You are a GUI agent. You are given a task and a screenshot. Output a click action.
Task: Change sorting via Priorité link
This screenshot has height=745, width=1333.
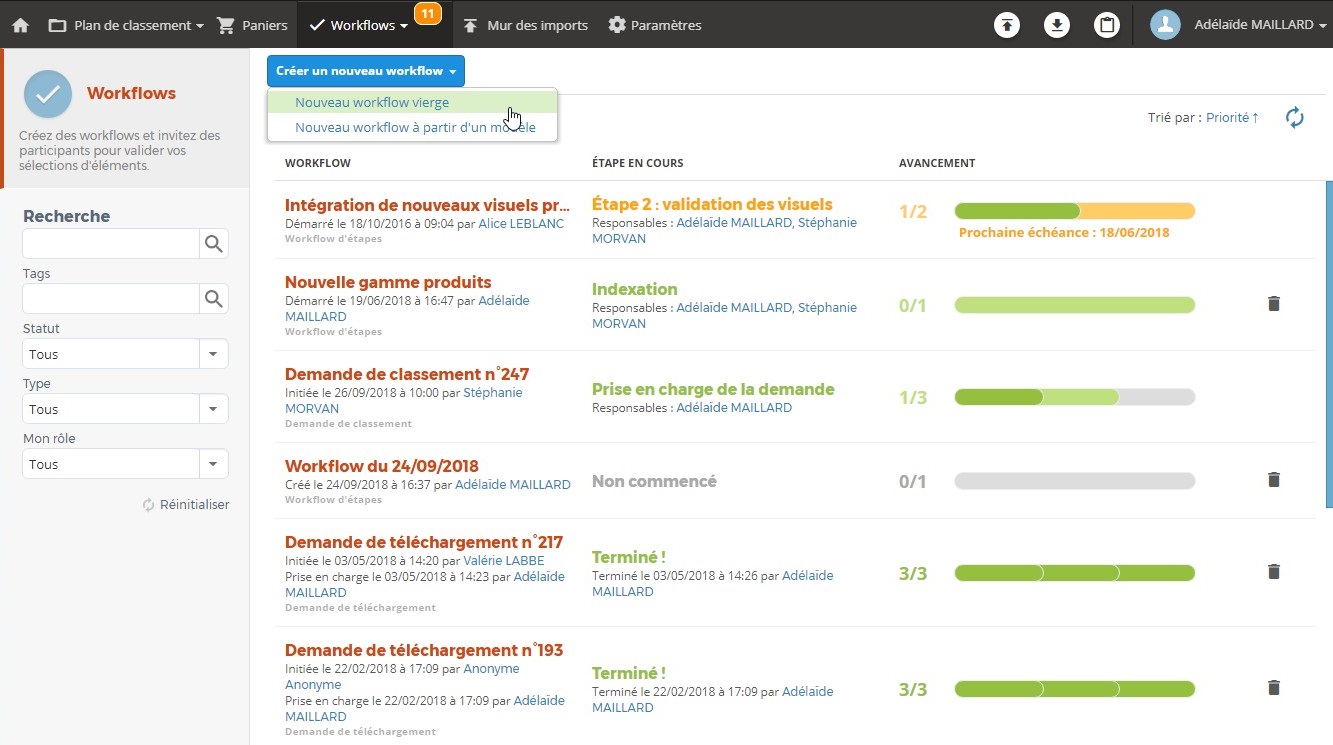(x=1233, y=118)
